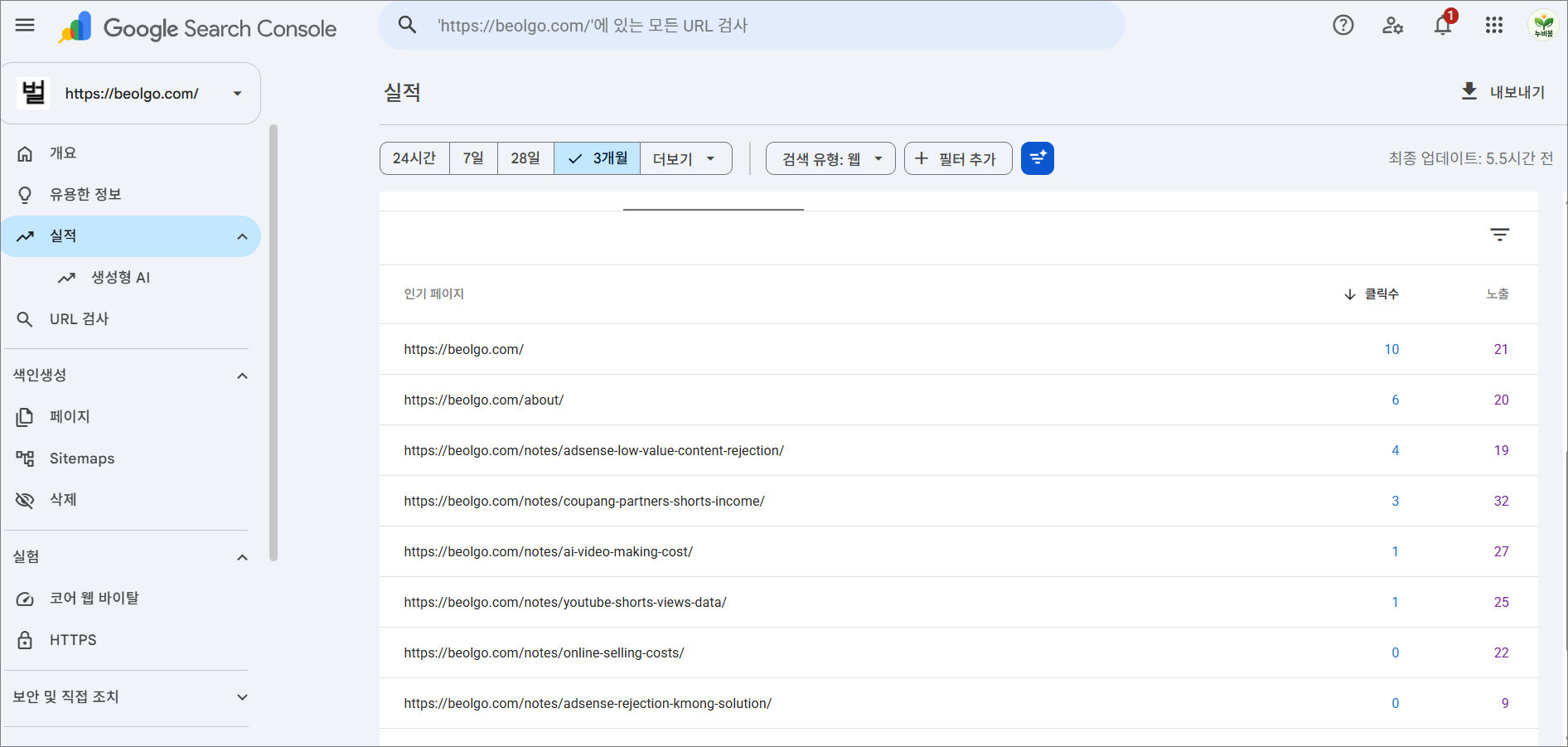Open 생성형 AI performance report
This screenshot has height=747, width=1568.
click(131, 278)
